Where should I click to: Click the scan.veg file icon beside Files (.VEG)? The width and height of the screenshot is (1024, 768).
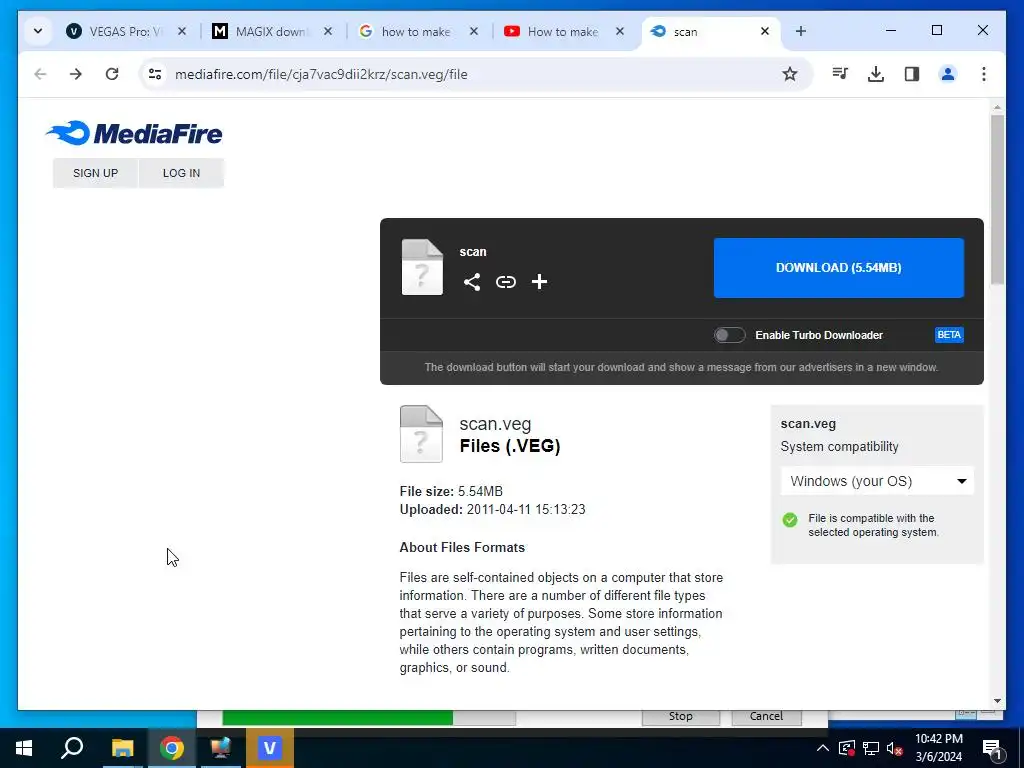(x=421, y=434)
